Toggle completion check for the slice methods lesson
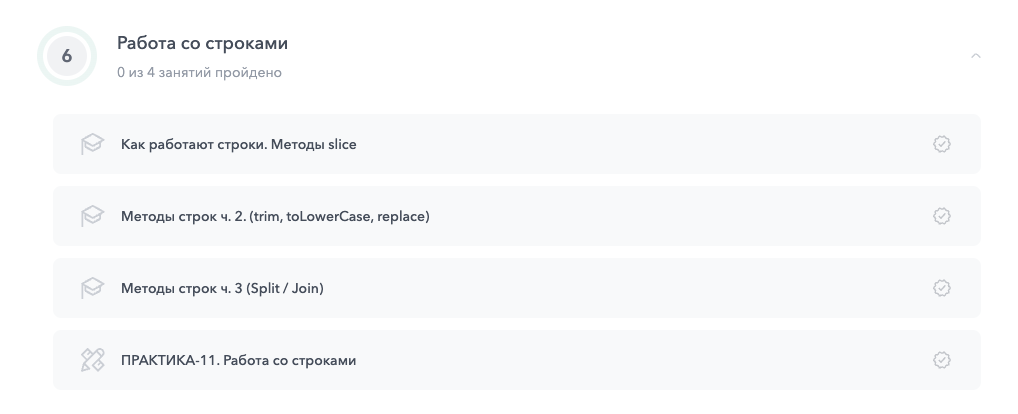Viewport: 1018px width, 414px height. (941, 144)
